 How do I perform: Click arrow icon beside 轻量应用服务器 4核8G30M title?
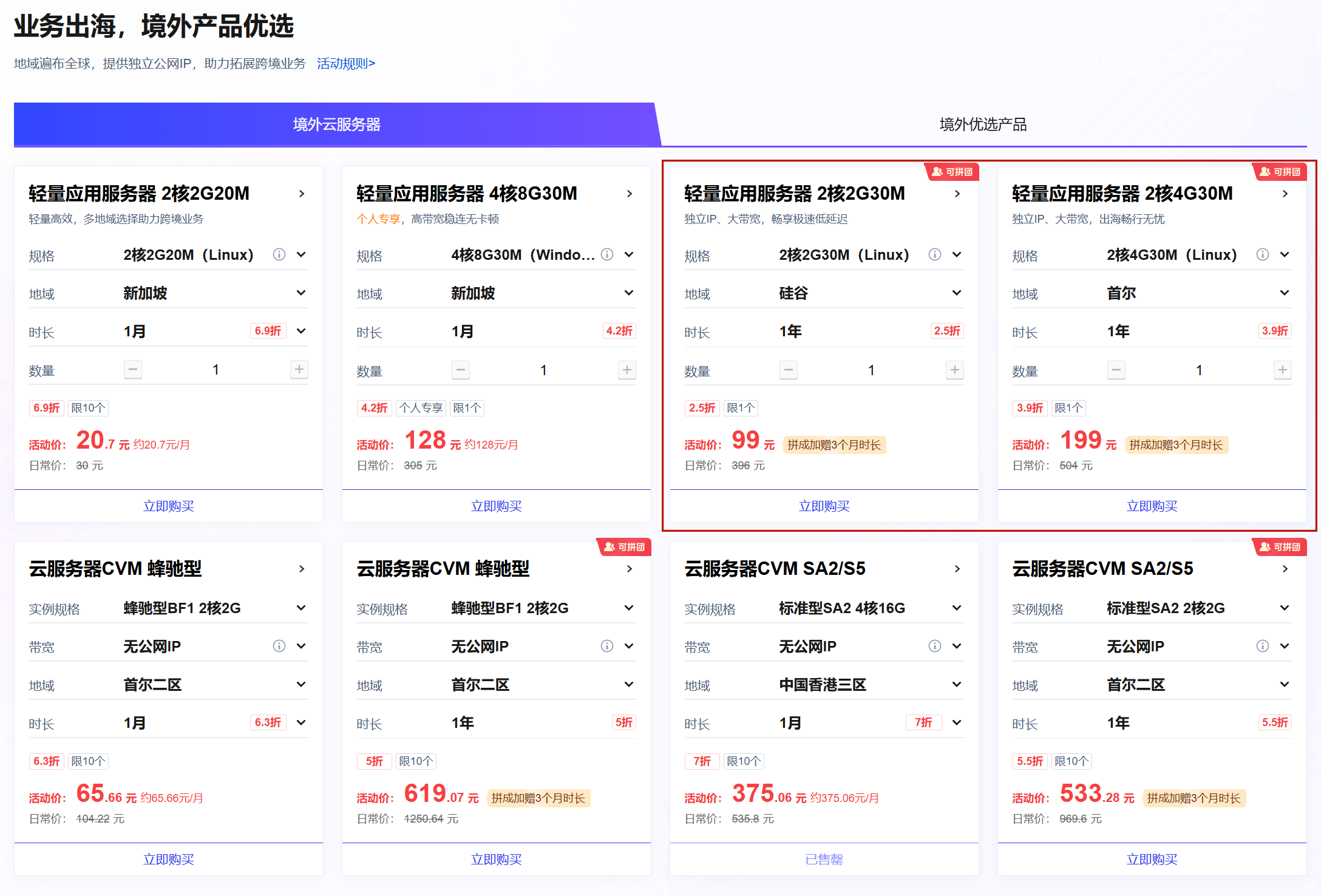point(630,194)
